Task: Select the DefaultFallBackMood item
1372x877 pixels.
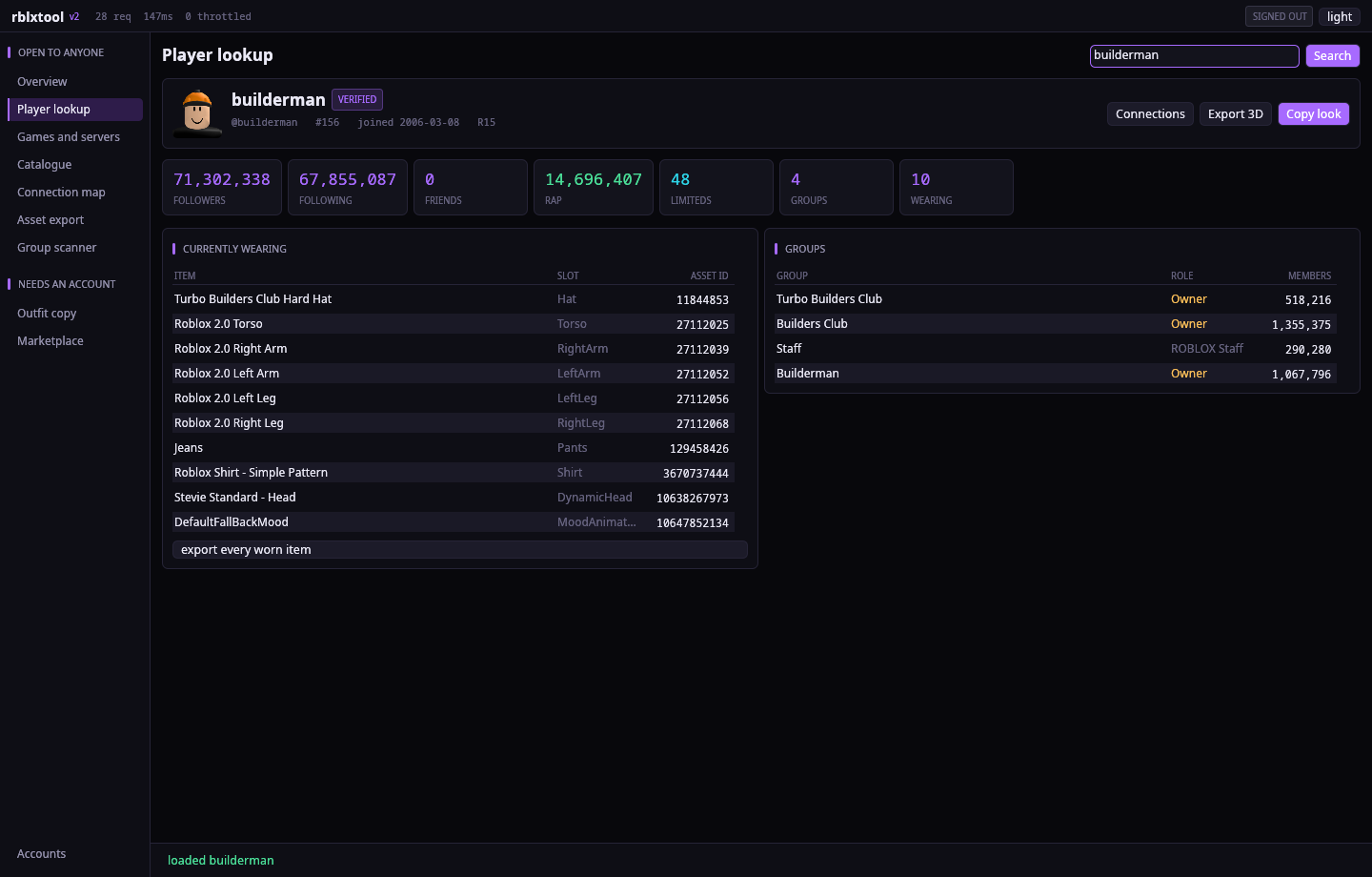Action: point(454,522)
